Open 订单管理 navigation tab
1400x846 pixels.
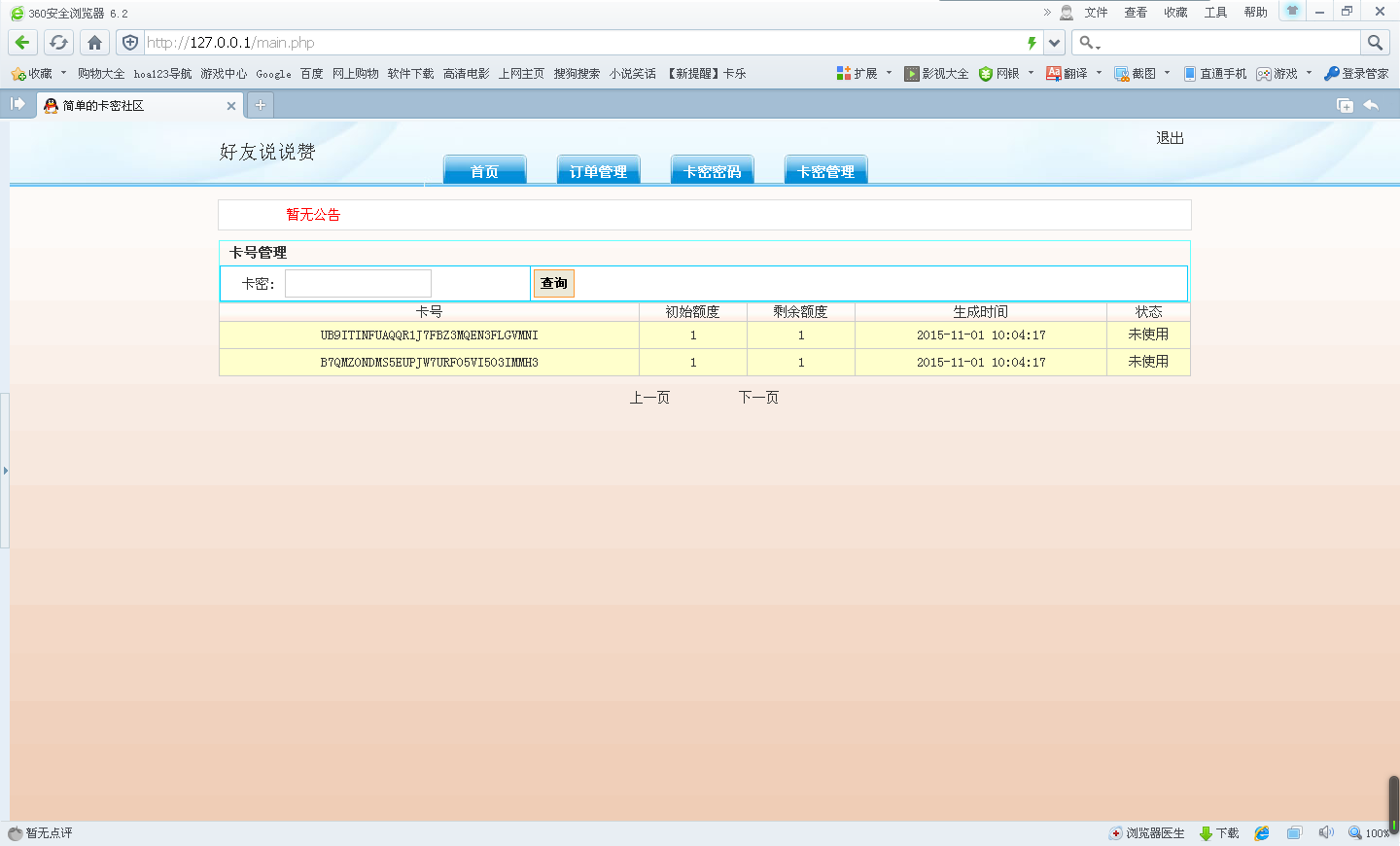[x=598, y=170]
